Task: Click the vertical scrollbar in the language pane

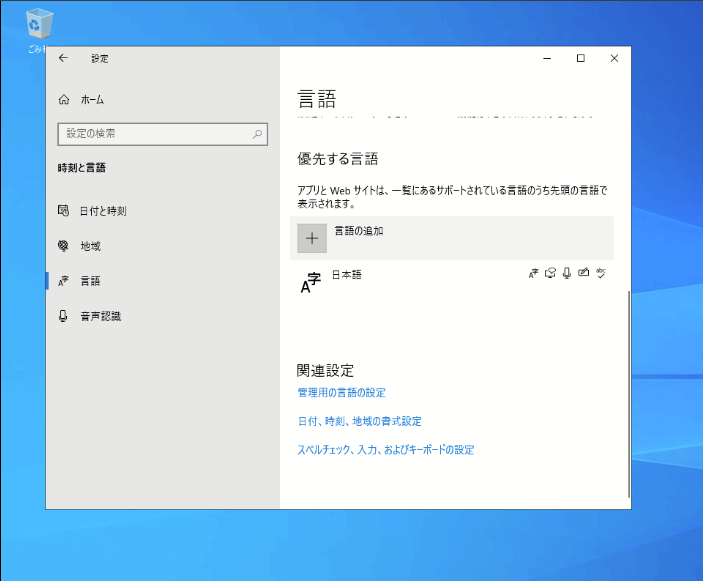Action: pyautogui.click(x=629, y=394)
